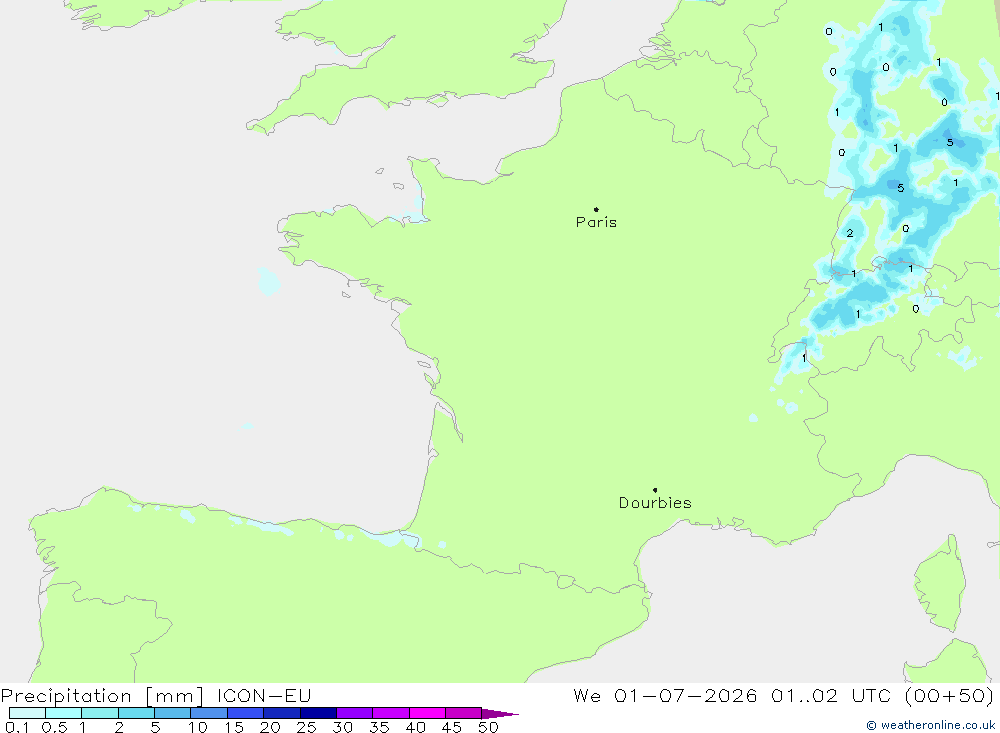Click the Paris city label
Image resolution: width=1000 pixels, height=733 pixels.
pos(596,222)
